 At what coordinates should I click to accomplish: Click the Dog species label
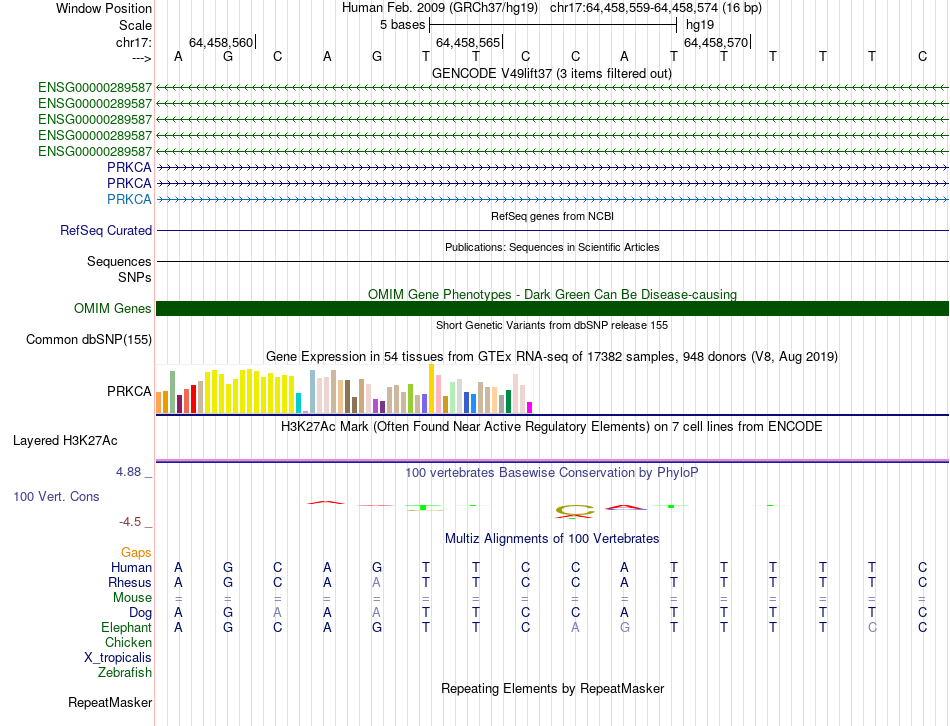coord(140,613)
